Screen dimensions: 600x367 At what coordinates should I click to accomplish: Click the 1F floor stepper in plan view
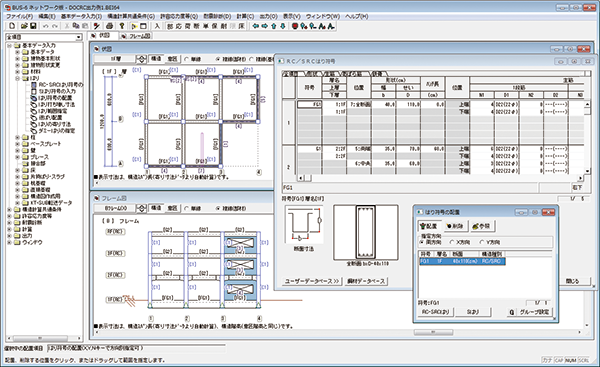point(142,59)
